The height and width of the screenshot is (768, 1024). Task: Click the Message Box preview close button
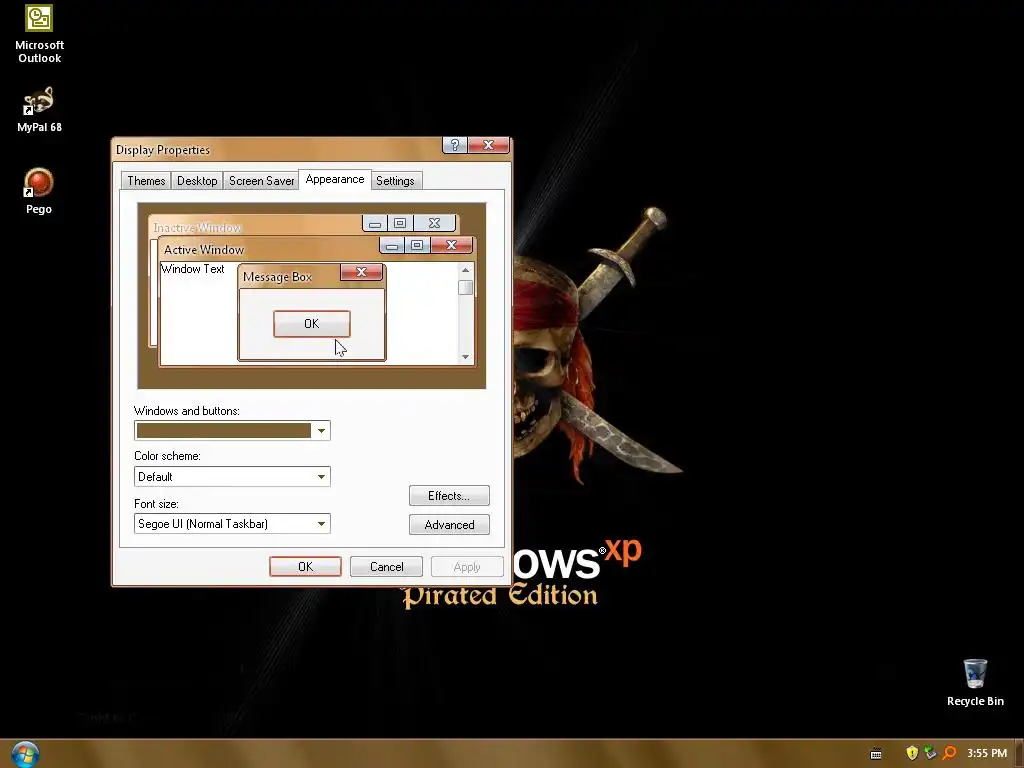coord(361,272)
